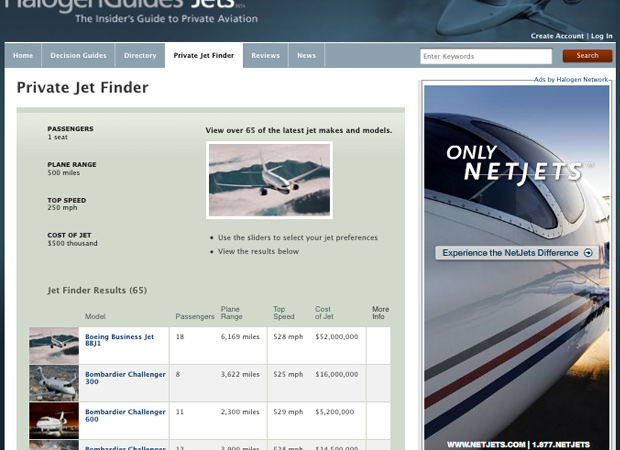Click the 2,300 miles range cell

240,412
